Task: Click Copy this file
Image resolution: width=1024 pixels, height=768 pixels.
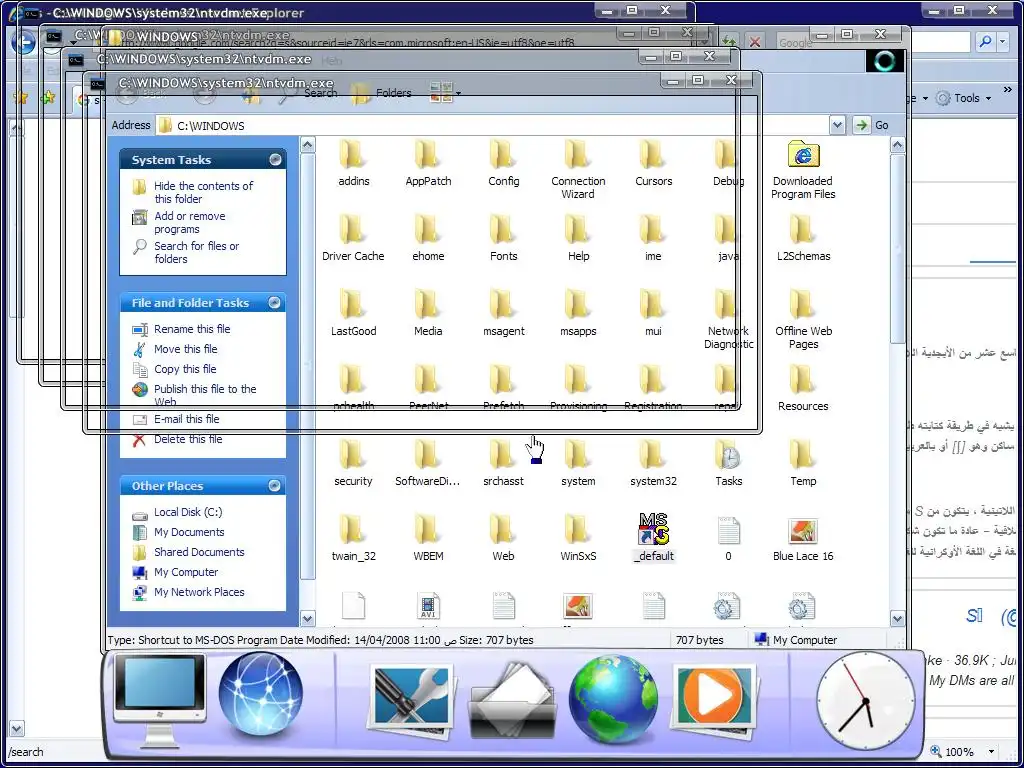Action: point(185,369)
